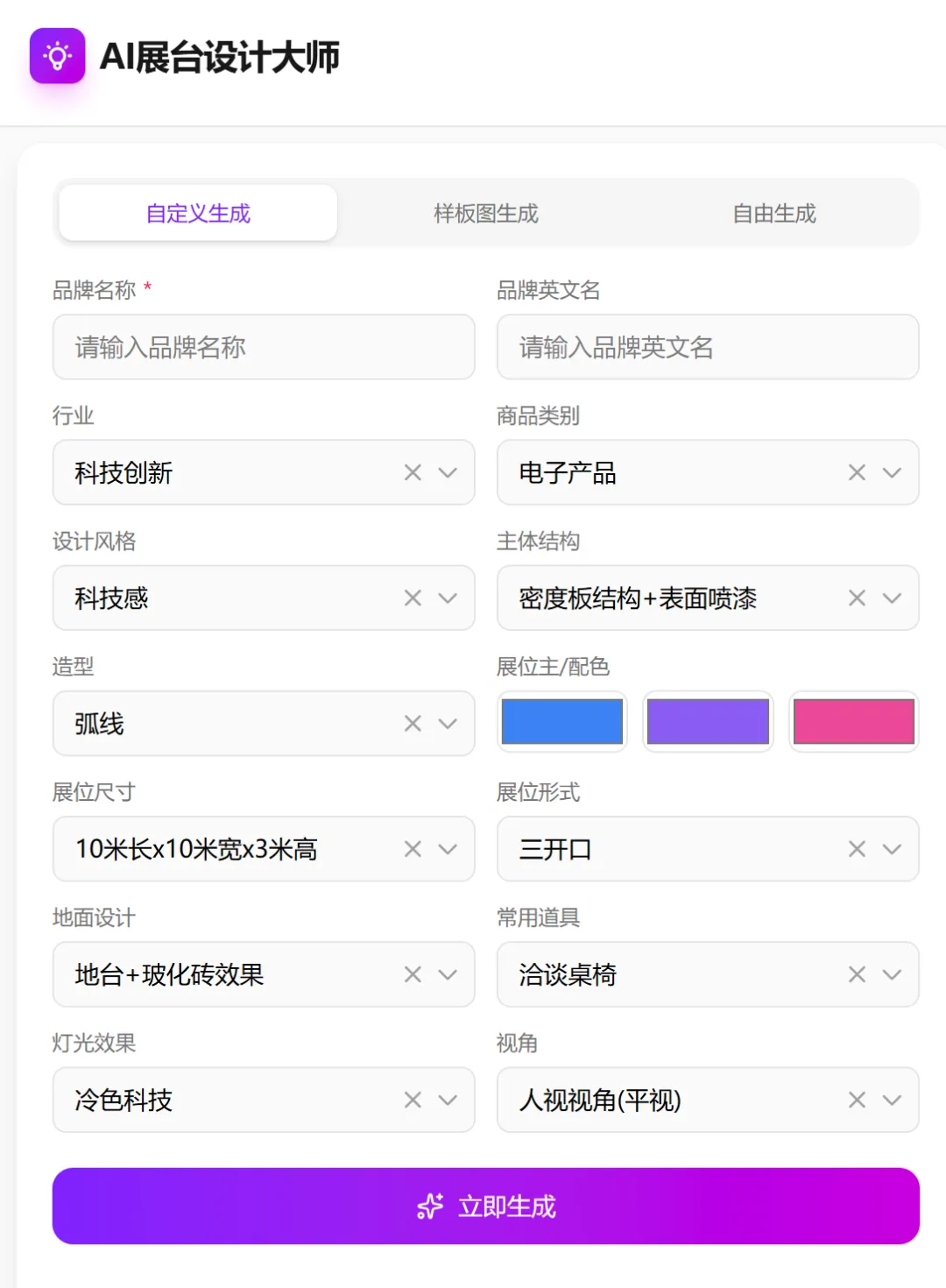Pick the blue booth color swatch

tap(562, 721)
